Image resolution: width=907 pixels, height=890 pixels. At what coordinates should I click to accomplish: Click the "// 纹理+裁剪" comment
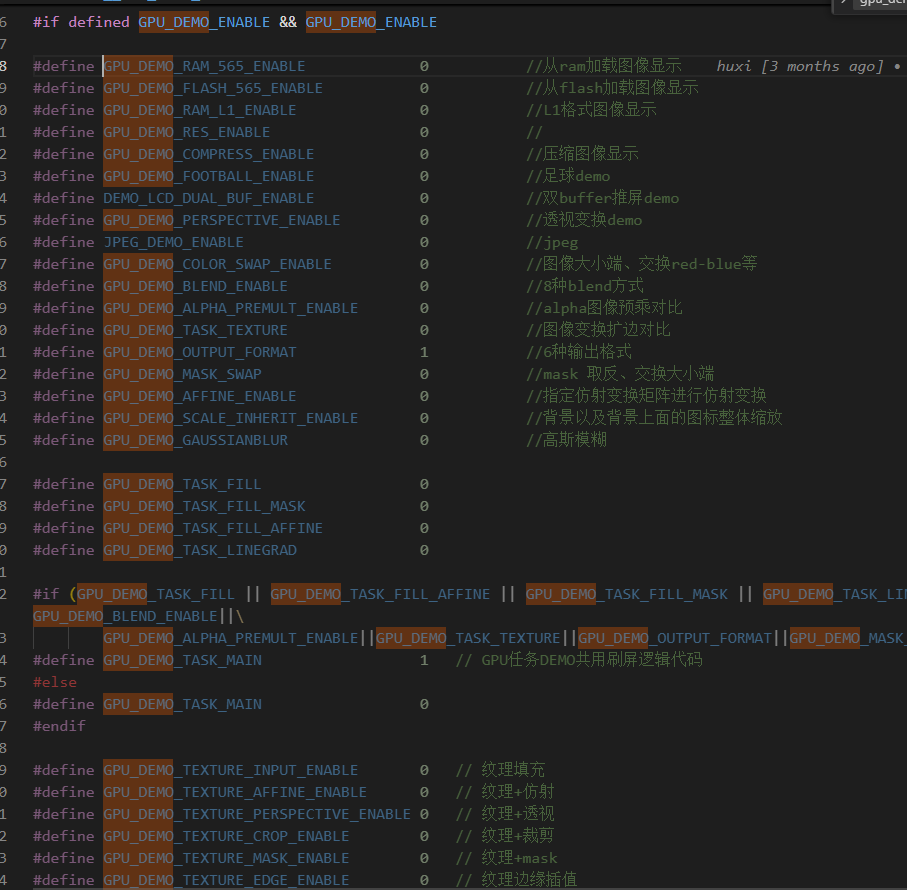[505, 836]
